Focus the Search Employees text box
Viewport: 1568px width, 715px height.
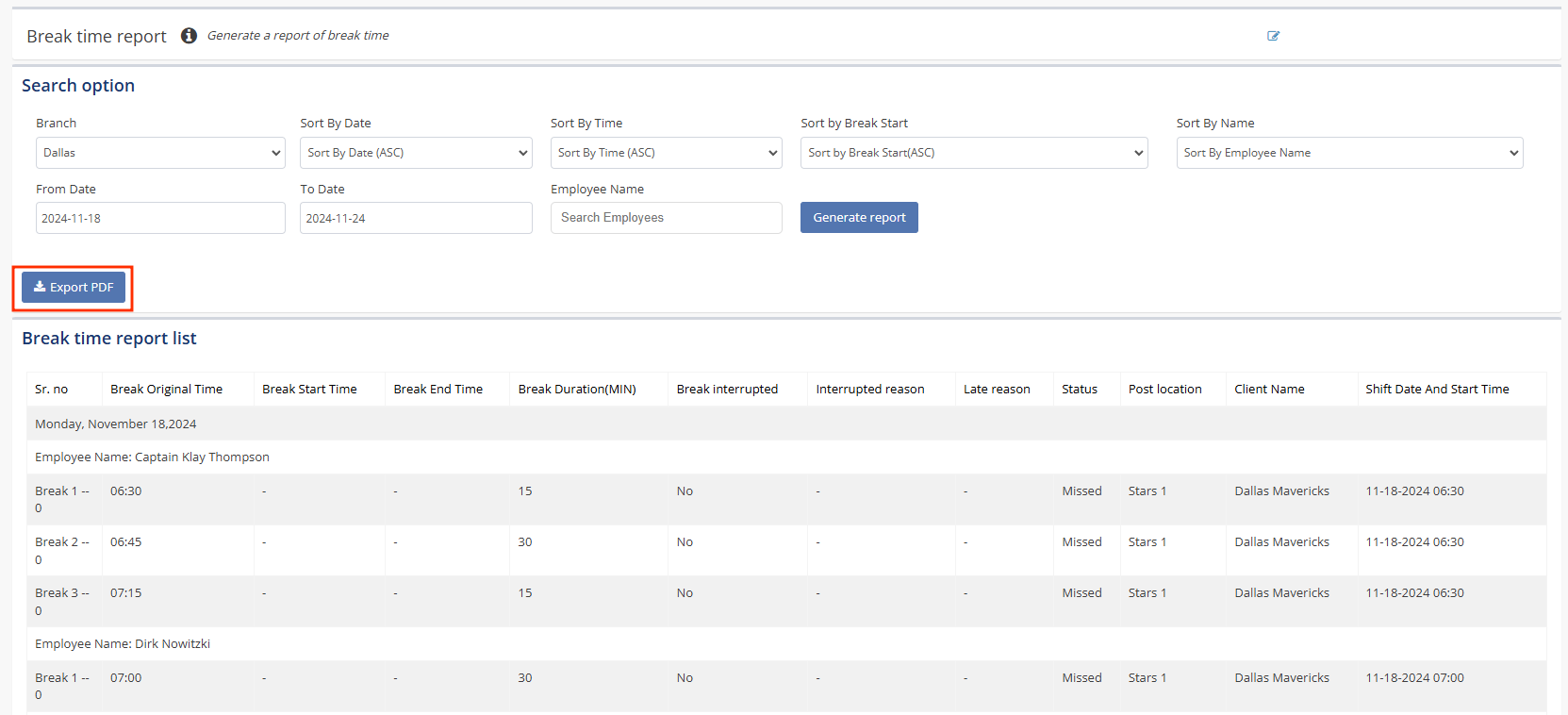click(x=666, y=218)
